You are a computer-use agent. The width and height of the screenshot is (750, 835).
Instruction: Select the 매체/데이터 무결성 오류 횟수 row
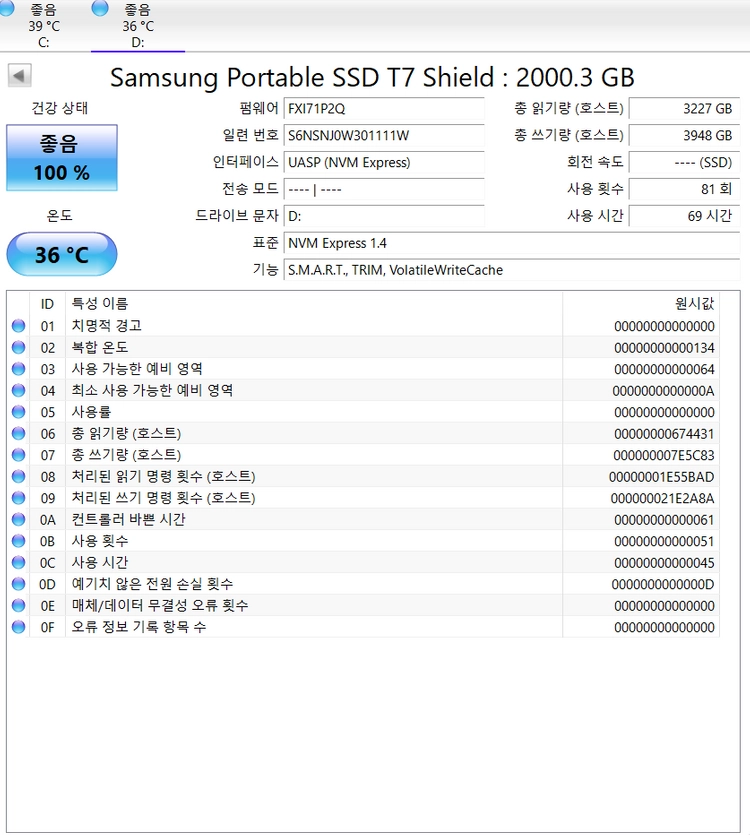(x=363, y=605)
